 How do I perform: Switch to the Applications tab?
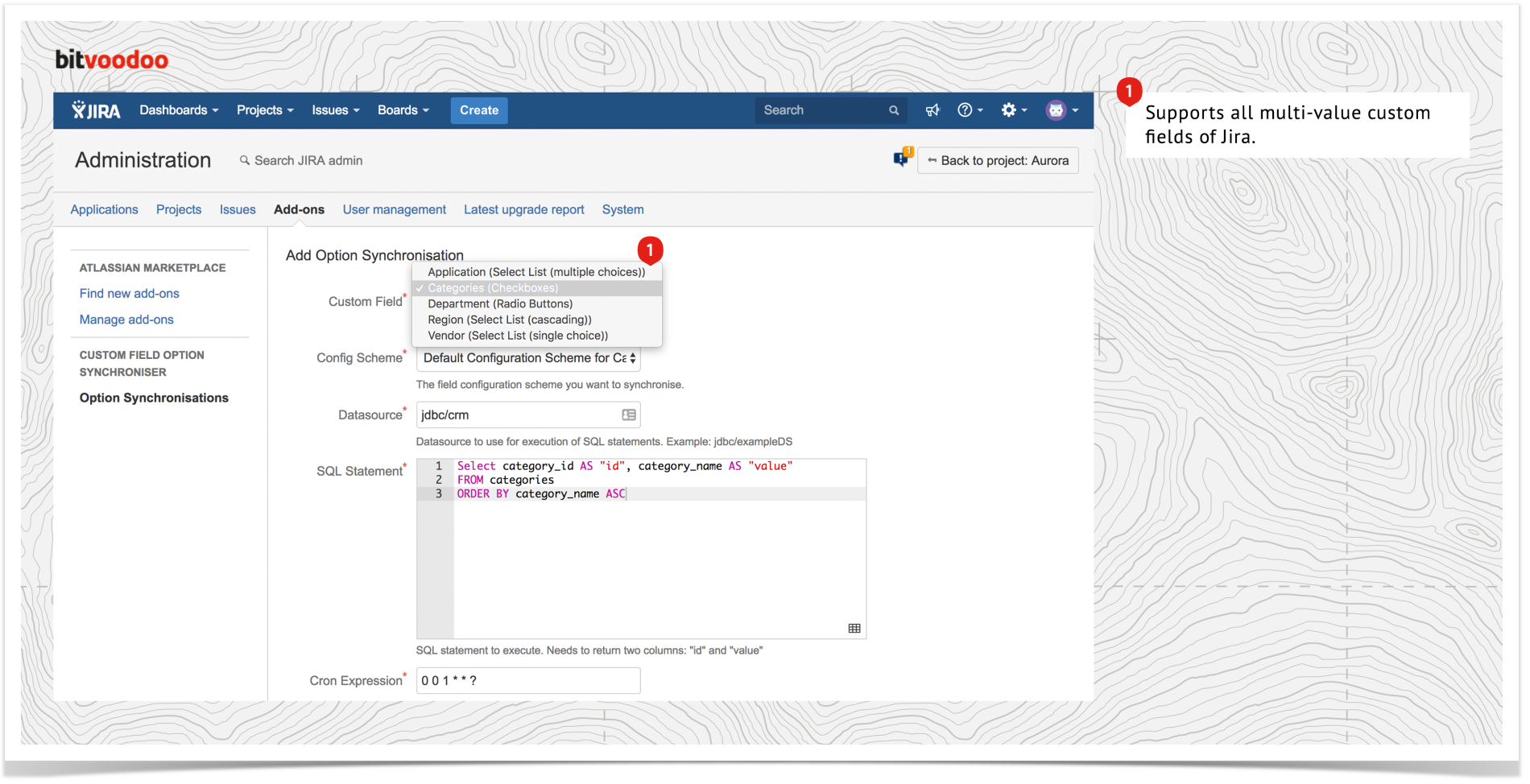pos(104,209)
